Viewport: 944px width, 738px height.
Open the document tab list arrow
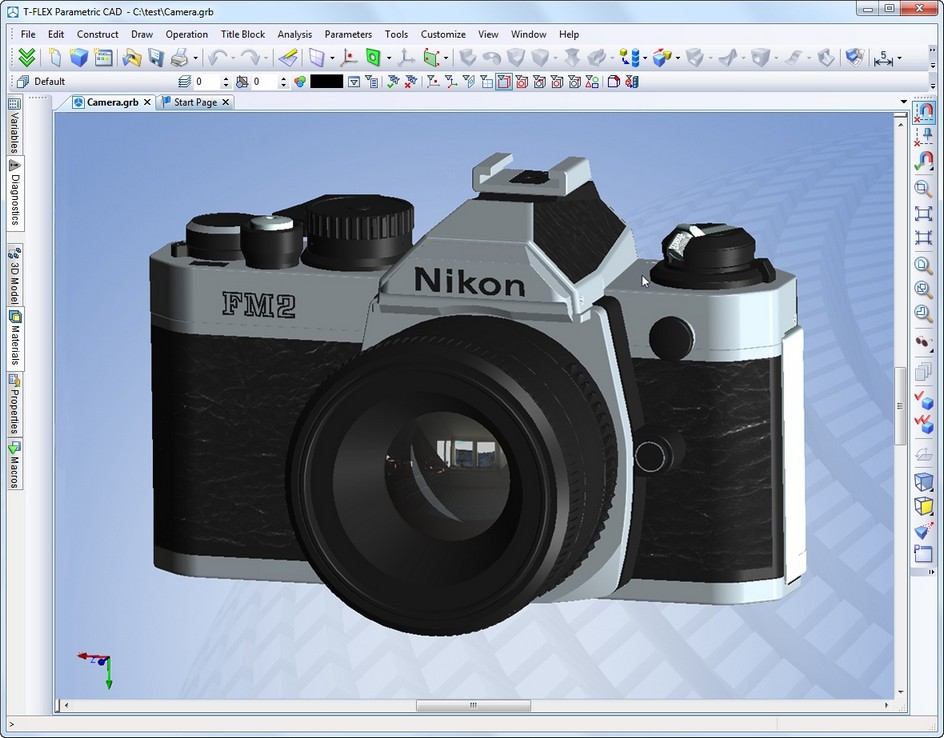[x=904, y=102]
